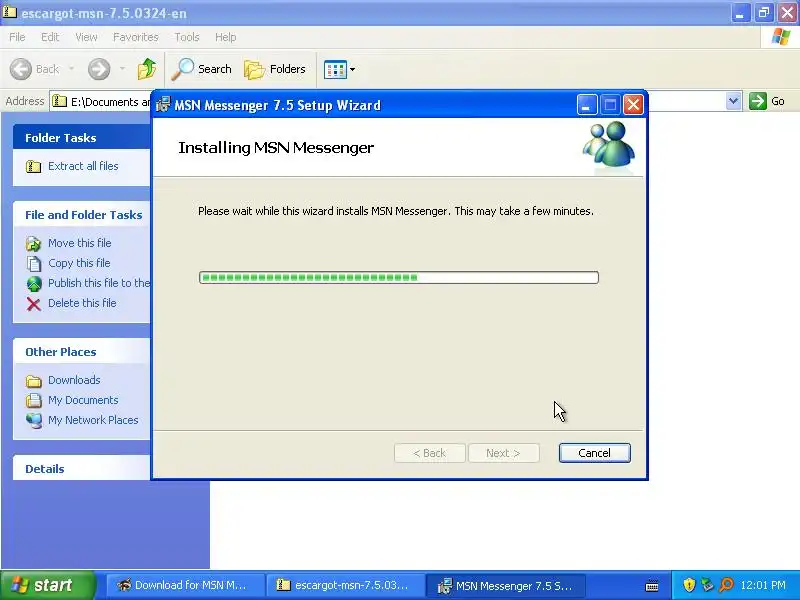
Task: Click the Forward arrow icon in Explorer toolbar
Action: point(99,69)
